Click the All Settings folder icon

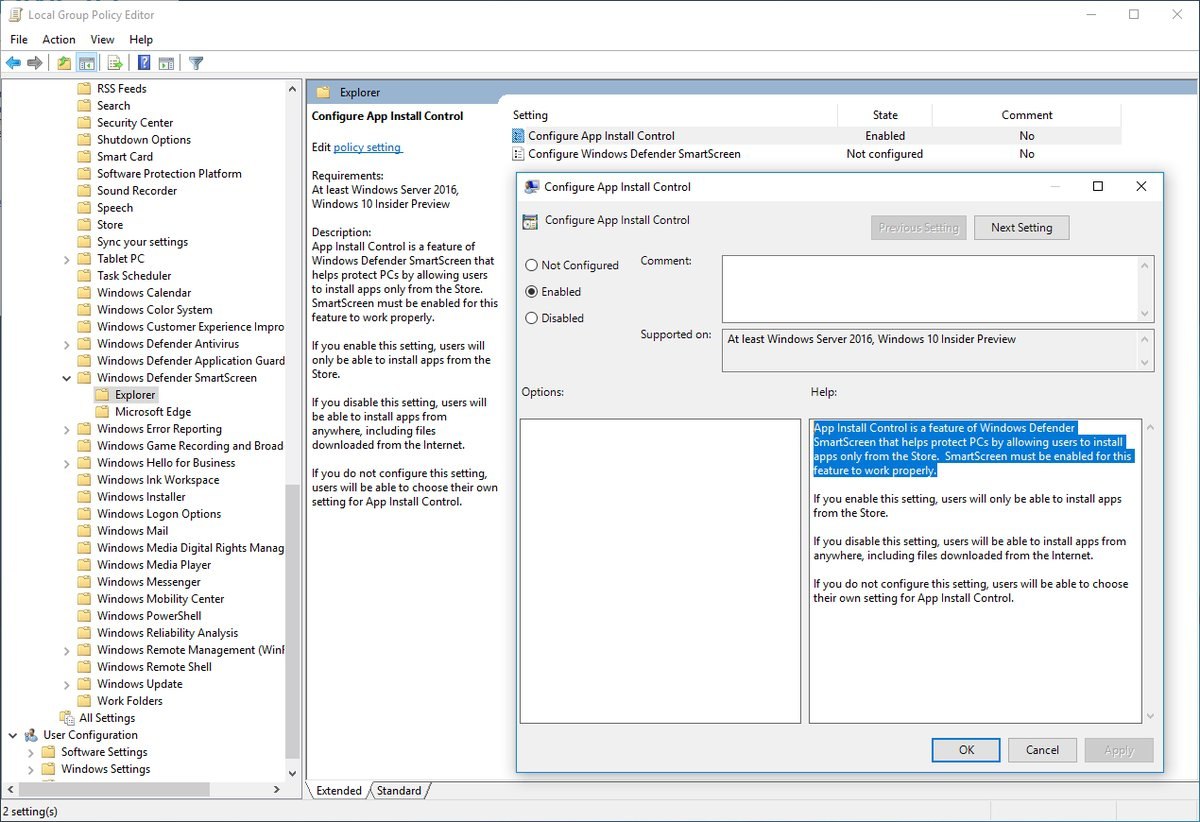click(x=67, y=718)
